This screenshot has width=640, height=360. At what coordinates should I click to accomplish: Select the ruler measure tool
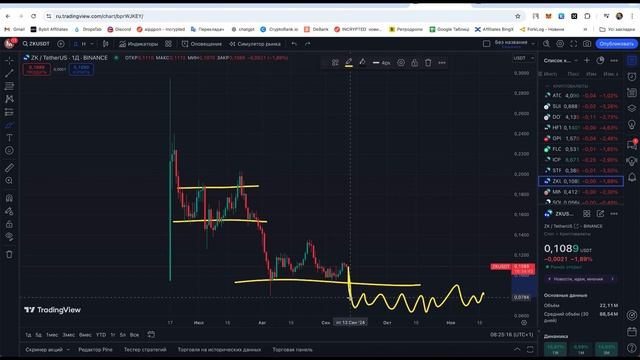tap(9, 168)
